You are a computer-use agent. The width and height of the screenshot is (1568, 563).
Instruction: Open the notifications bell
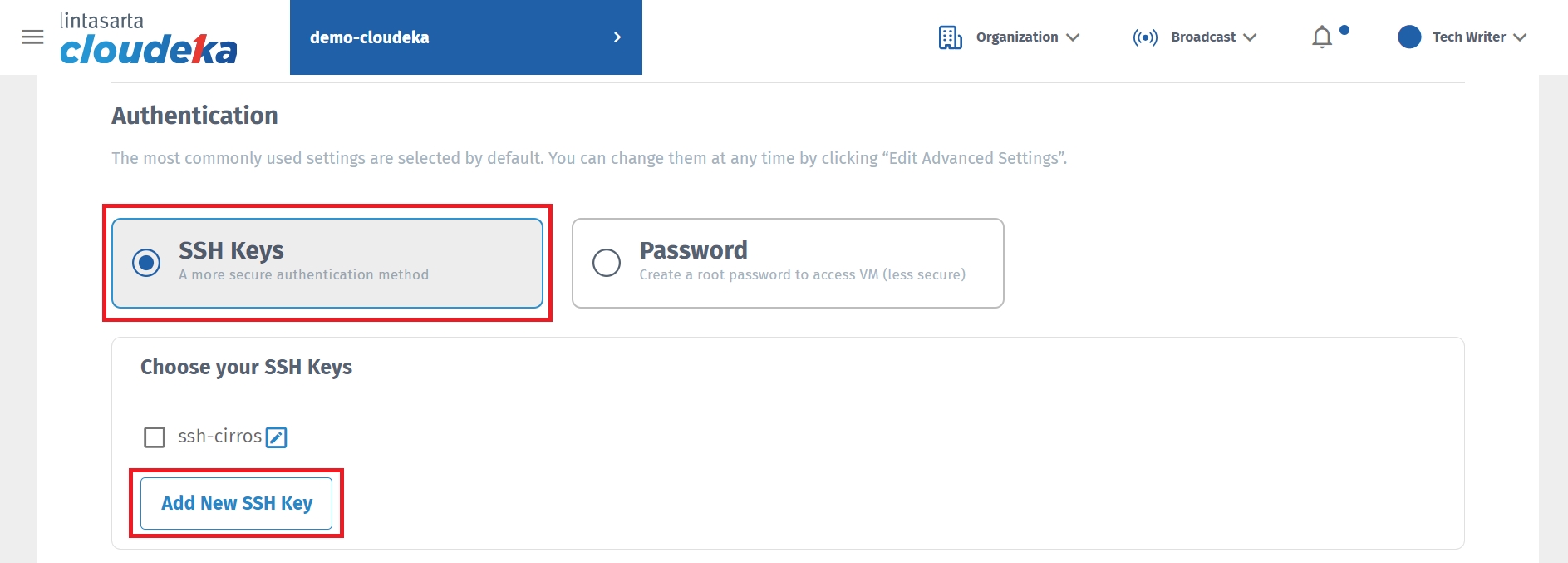click(1322, 37)
